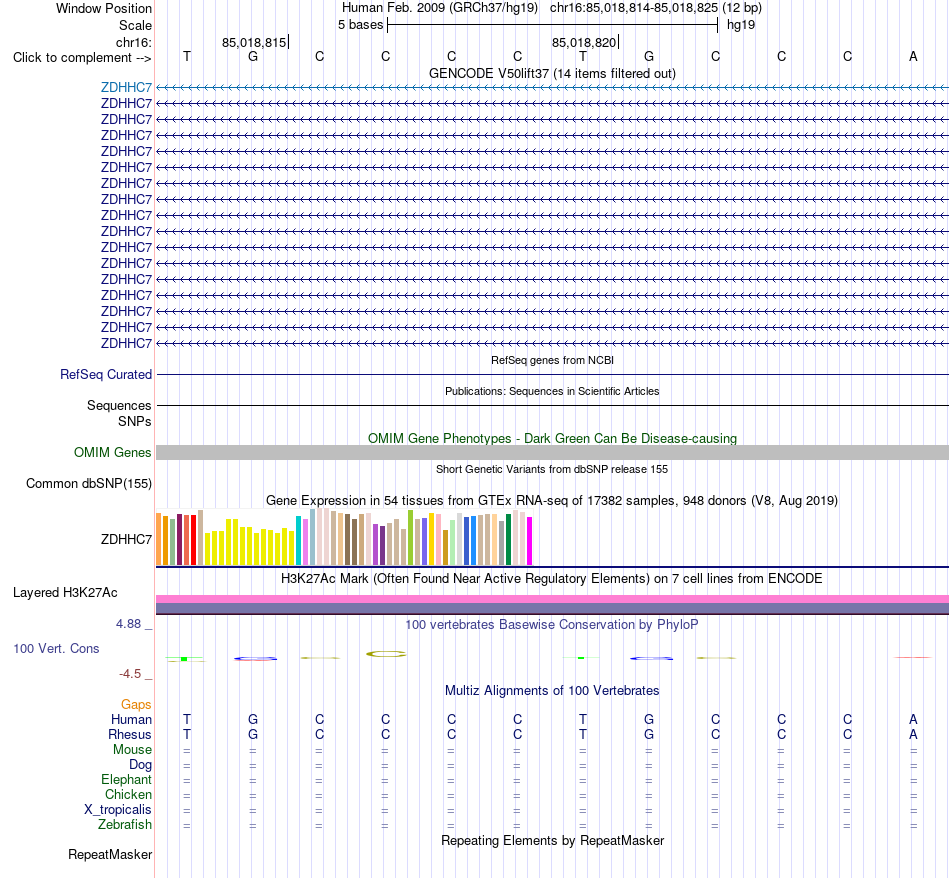Open the RefSeq Curated track label
Screen dimensions: 950x878
[x=105, y=374]
